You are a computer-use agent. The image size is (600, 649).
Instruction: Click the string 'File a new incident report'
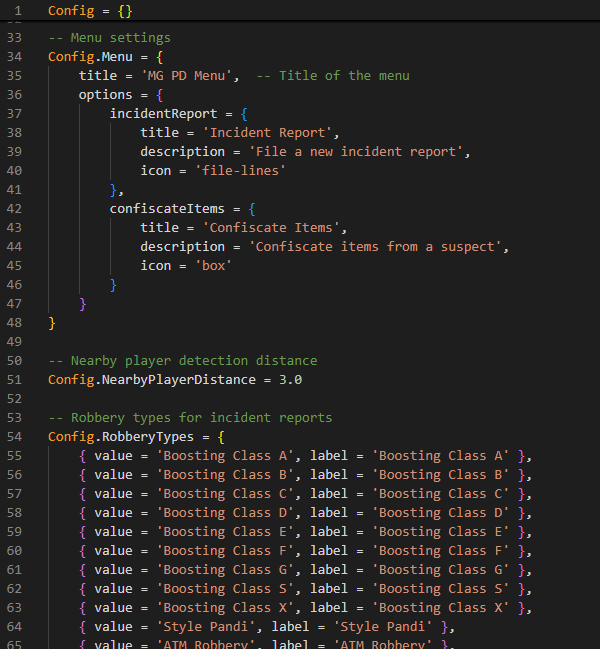click(356, 152)
